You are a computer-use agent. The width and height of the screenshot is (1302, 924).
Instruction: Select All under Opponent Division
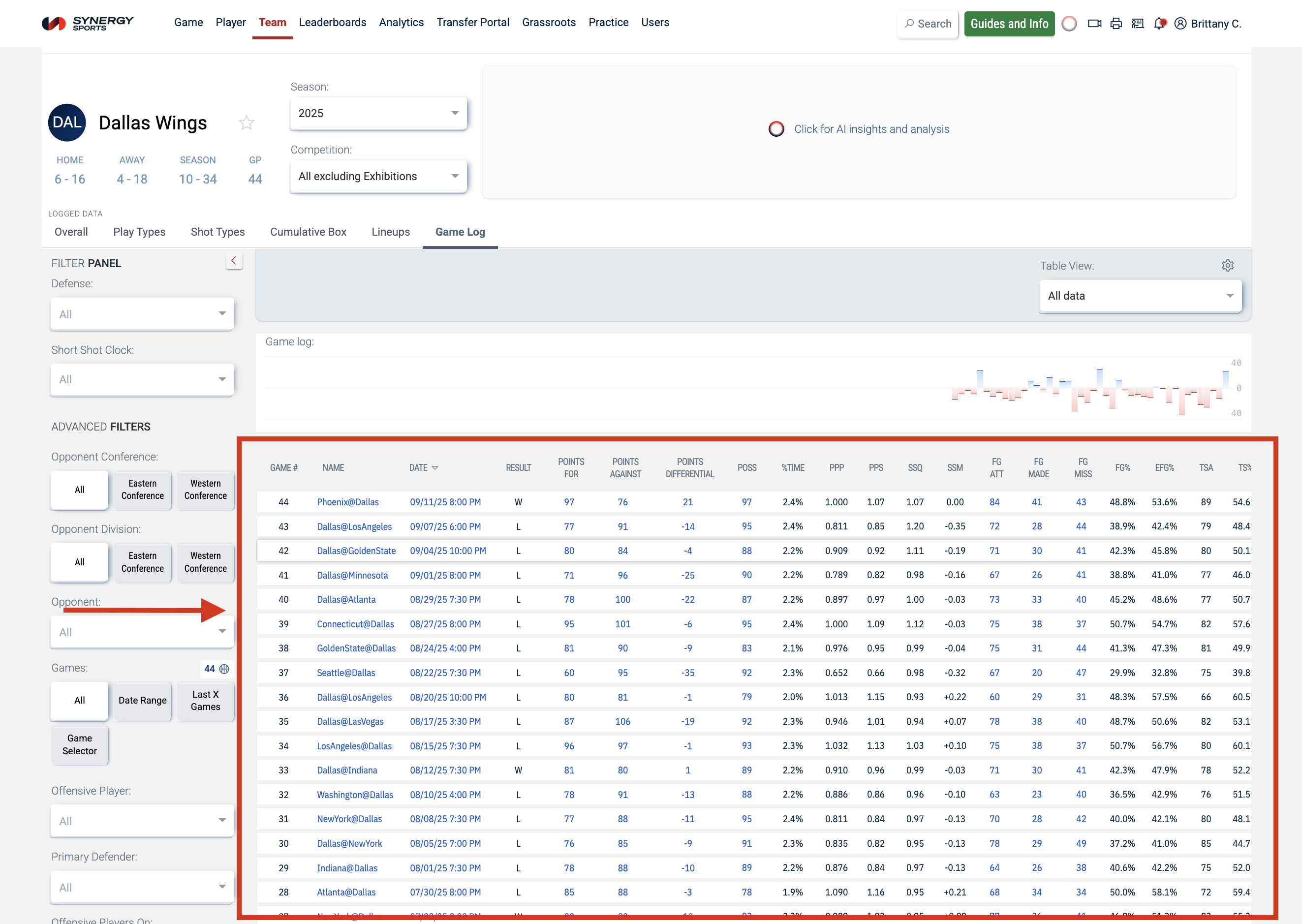[80, 562]
